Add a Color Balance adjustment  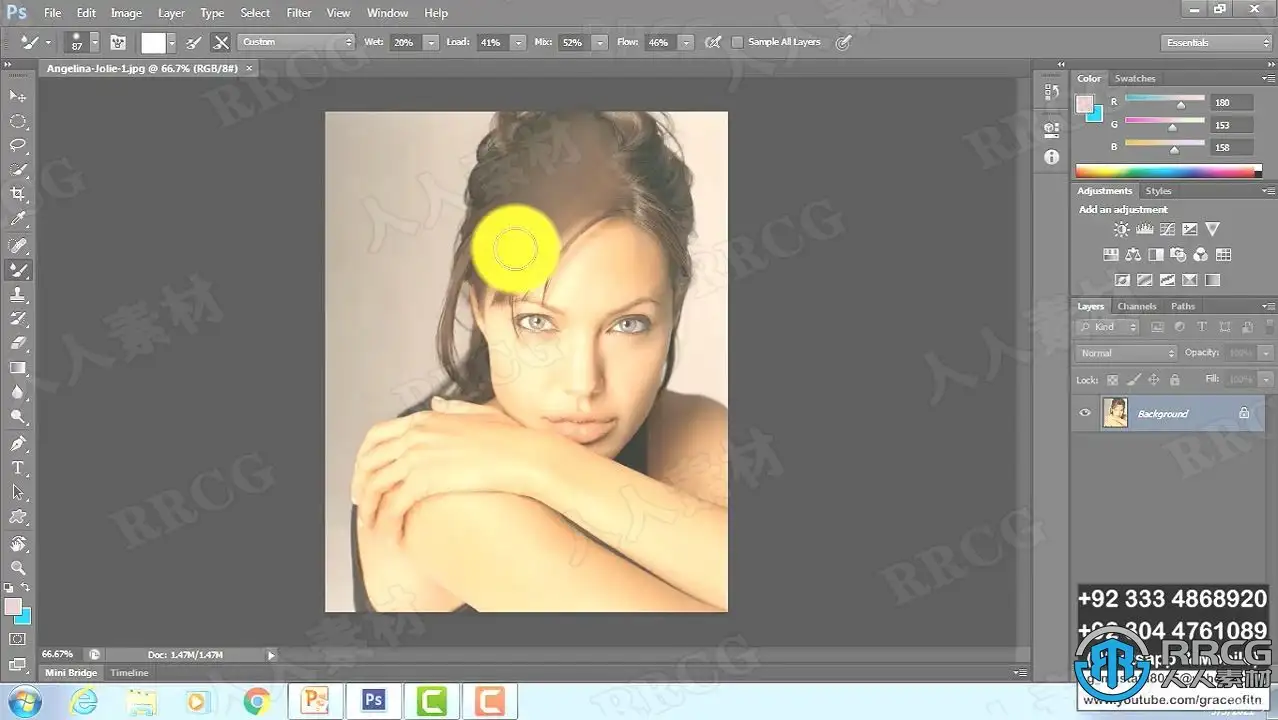[1133, 255]
